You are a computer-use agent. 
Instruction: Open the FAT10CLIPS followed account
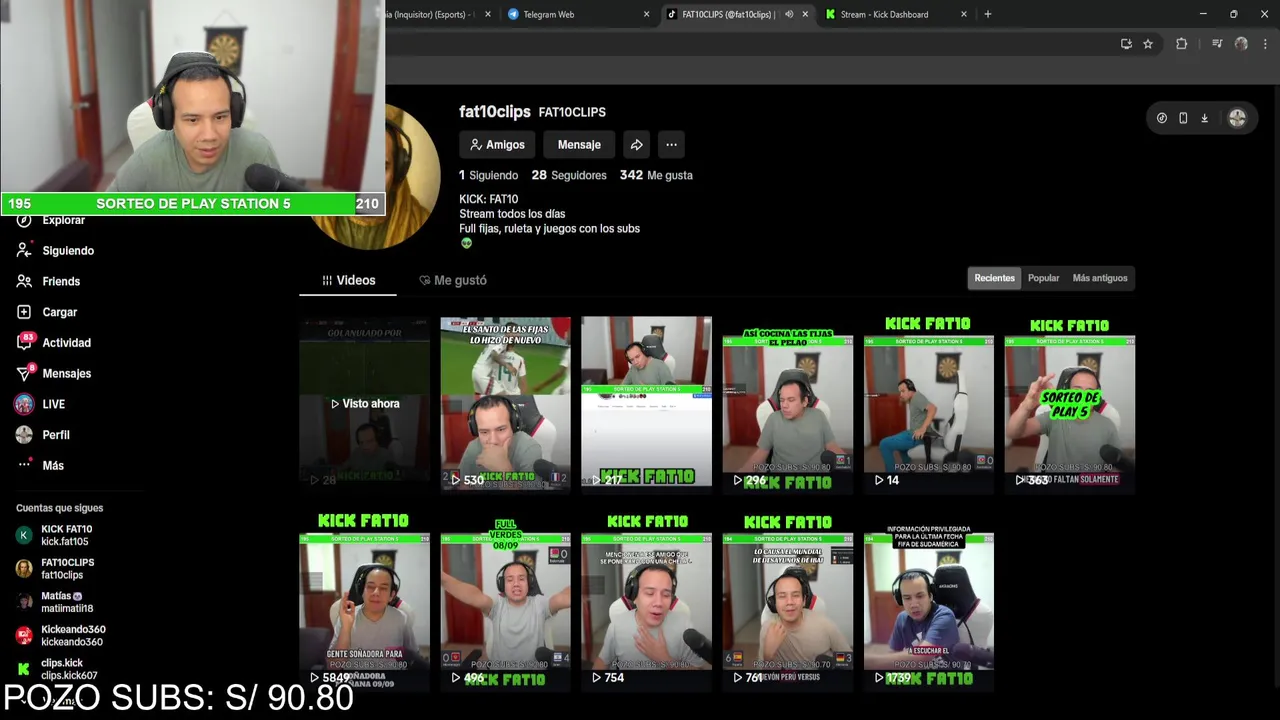pyautogui.click(x=56, y=569)
